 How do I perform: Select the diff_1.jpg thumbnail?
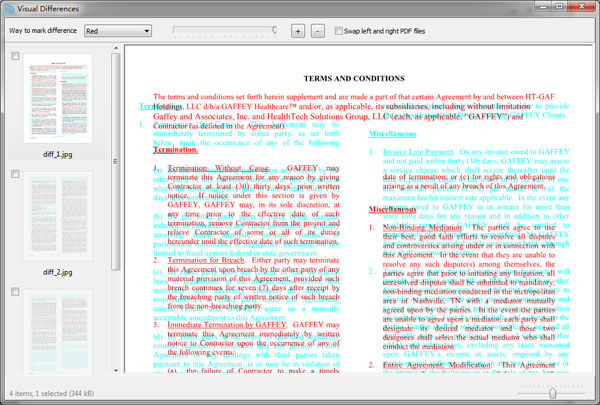click(57, 98)
